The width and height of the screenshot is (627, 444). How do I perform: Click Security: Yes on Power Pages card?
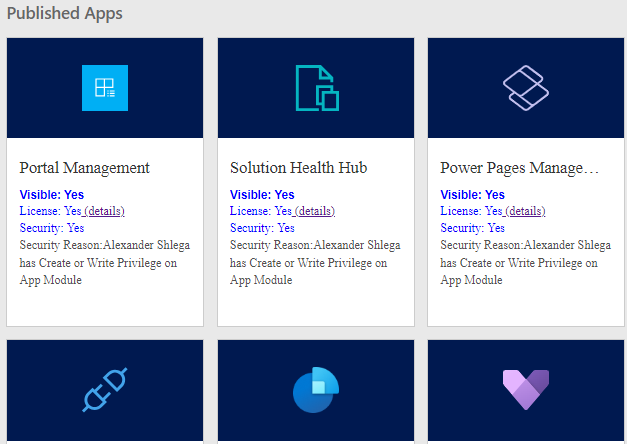click(472, 228)
